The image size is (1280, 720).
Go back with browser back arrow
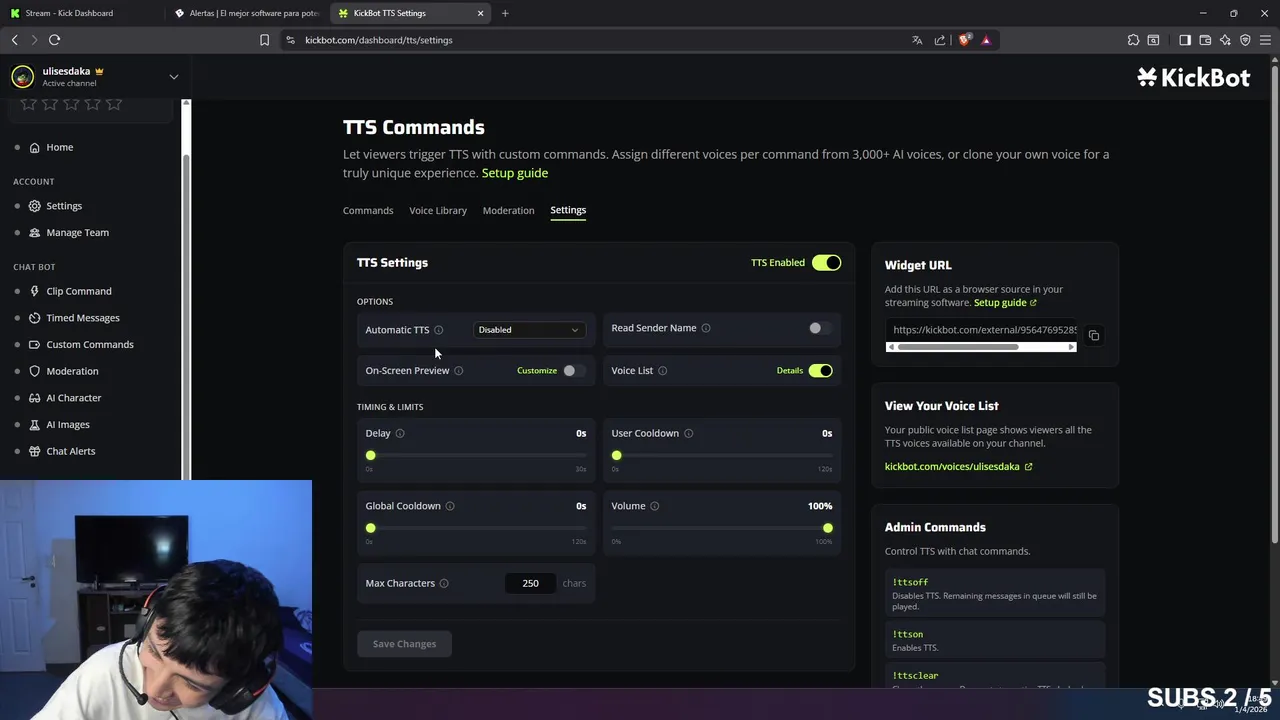point(15,40)
